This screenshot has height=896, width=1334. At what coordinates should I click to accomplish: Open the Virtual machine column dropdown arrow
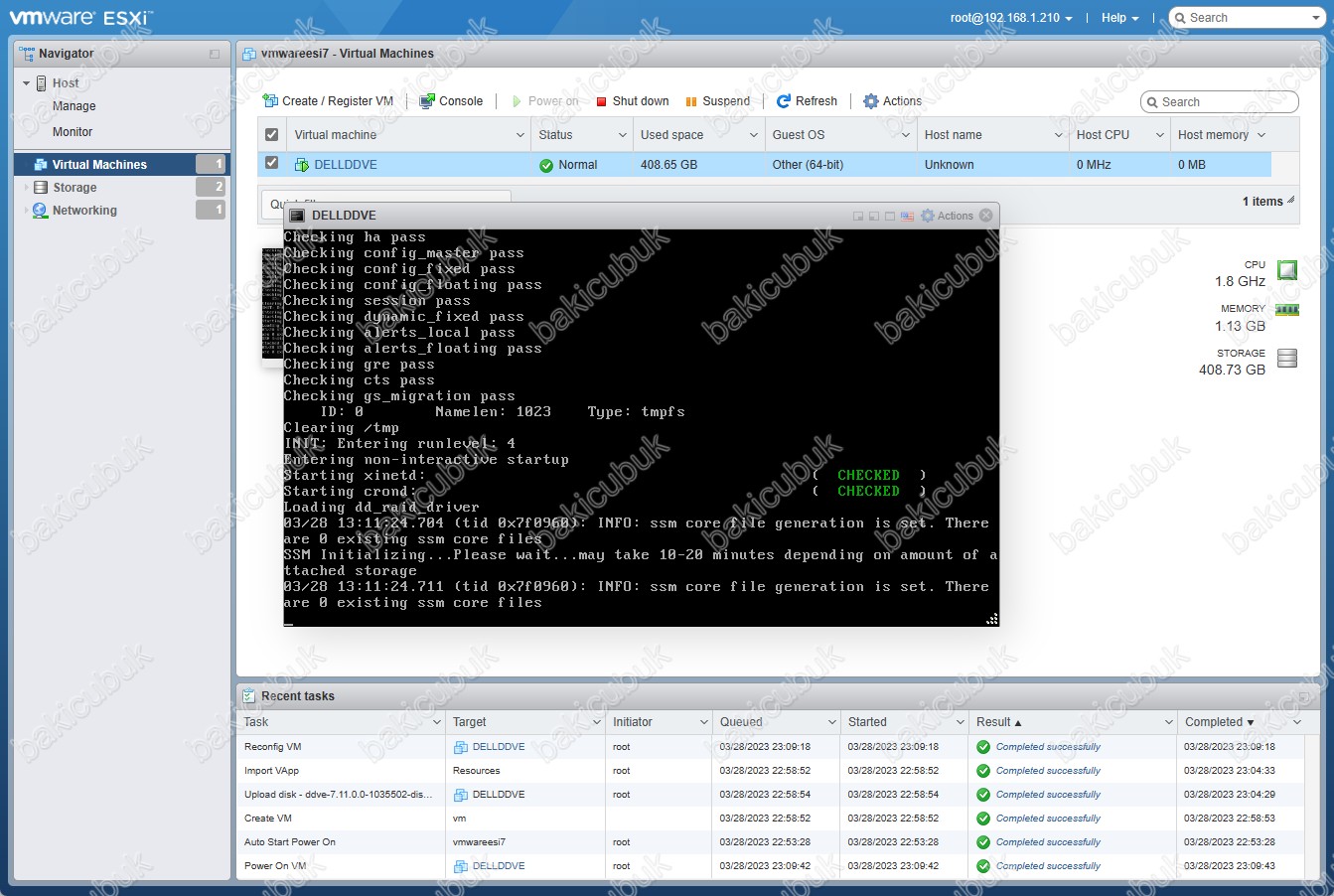click(x=520, y=135)
